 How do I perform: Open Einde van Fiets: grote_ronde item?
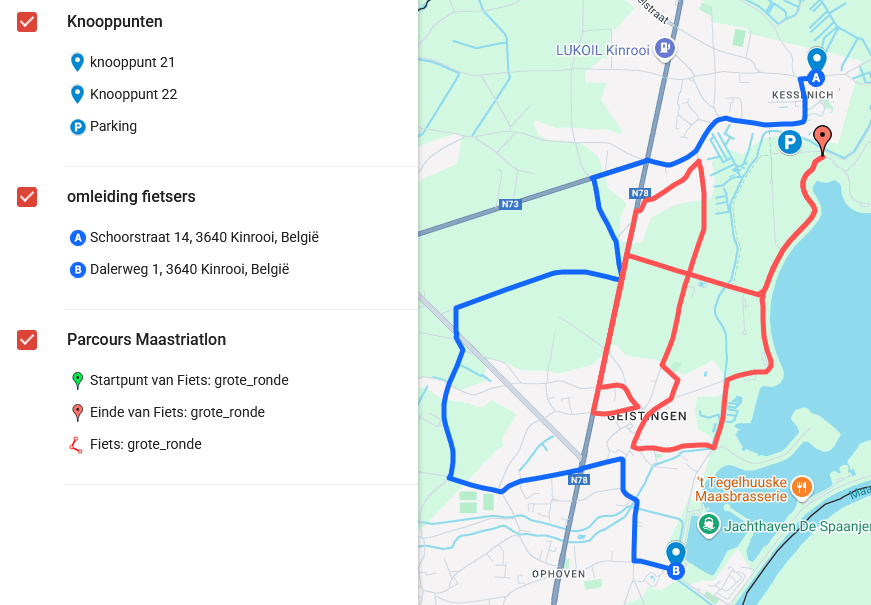[167, 413]
